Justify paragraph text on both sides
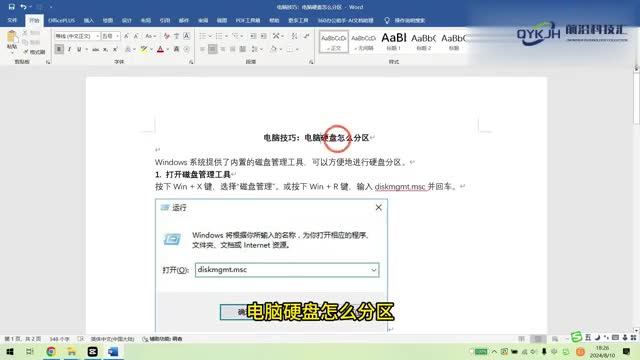Viewport: 640px width, 360px height. pyautogui.click(x=233, y=49)
